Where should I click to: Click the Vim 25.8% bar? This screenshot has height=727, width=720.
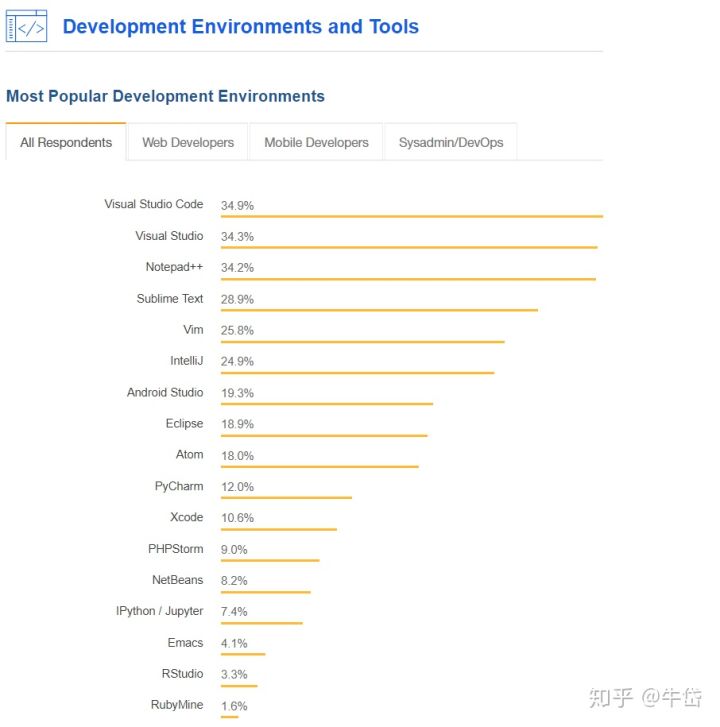362,341
